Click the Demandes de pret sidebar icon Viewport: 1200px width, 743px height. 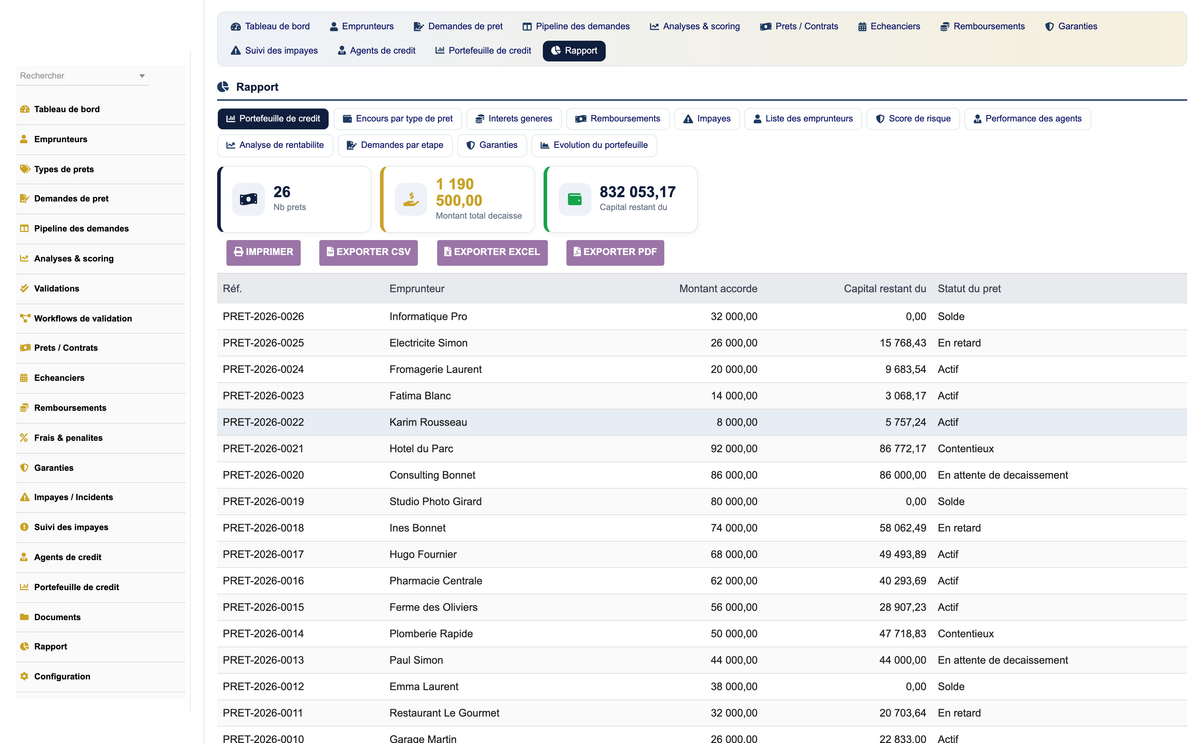pos(24,199)
